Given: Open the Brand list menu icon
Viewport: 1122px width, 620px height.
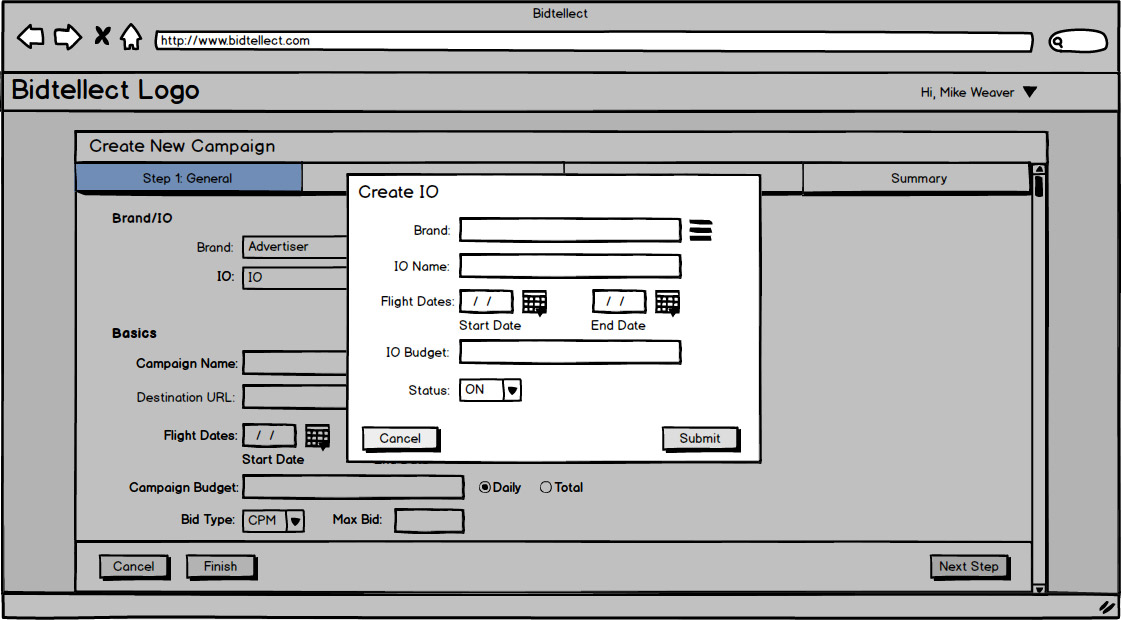Looking at the screenshot, I should point(701,230).
